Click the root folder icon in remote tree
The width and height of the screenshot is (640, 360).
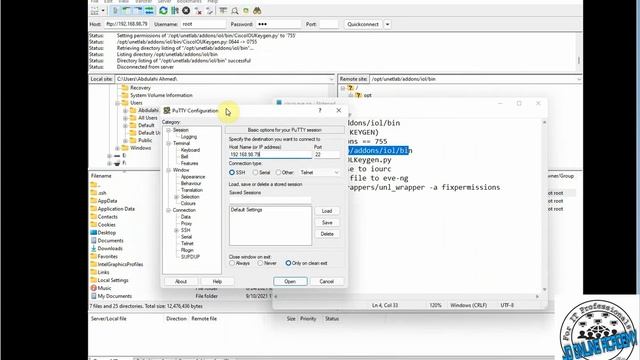click(x=350, y=88)
